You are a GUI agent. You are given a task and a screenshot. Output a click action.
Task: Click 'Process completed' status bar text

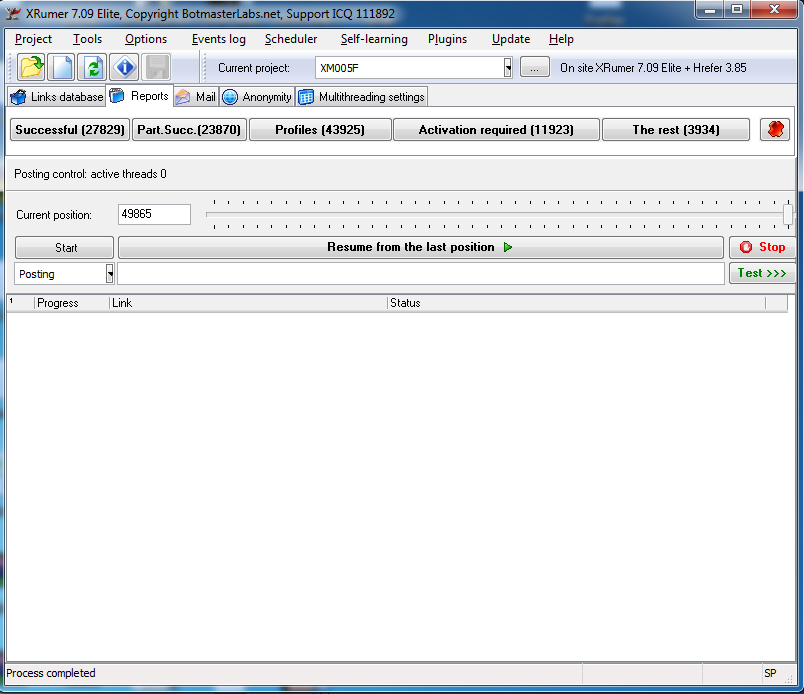(51, 673)
